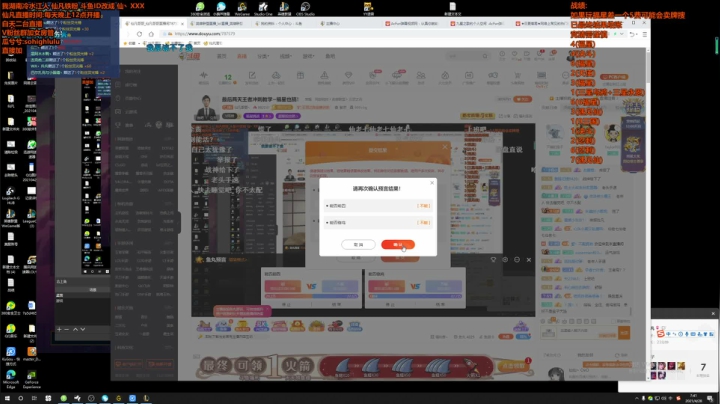
Task: Click the keyboard-like icon in streamer toolbar
Action: pos(541,75)
